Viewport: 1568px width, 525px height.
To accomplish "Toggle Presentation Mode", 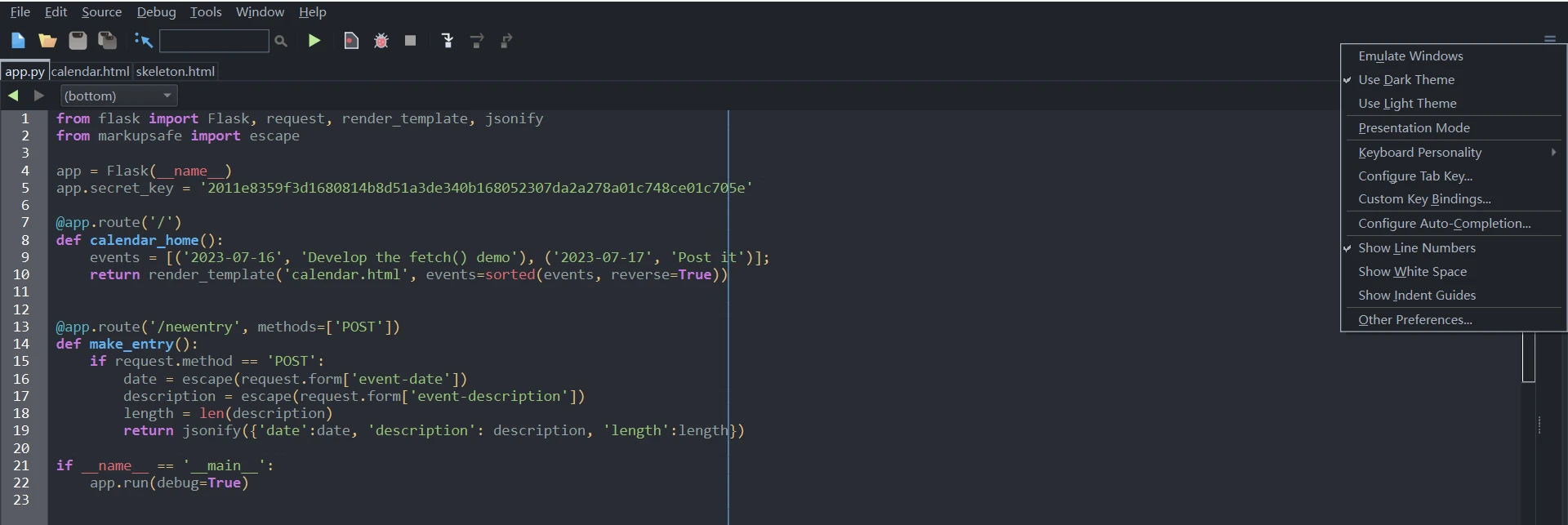I will pos(1454,128).
